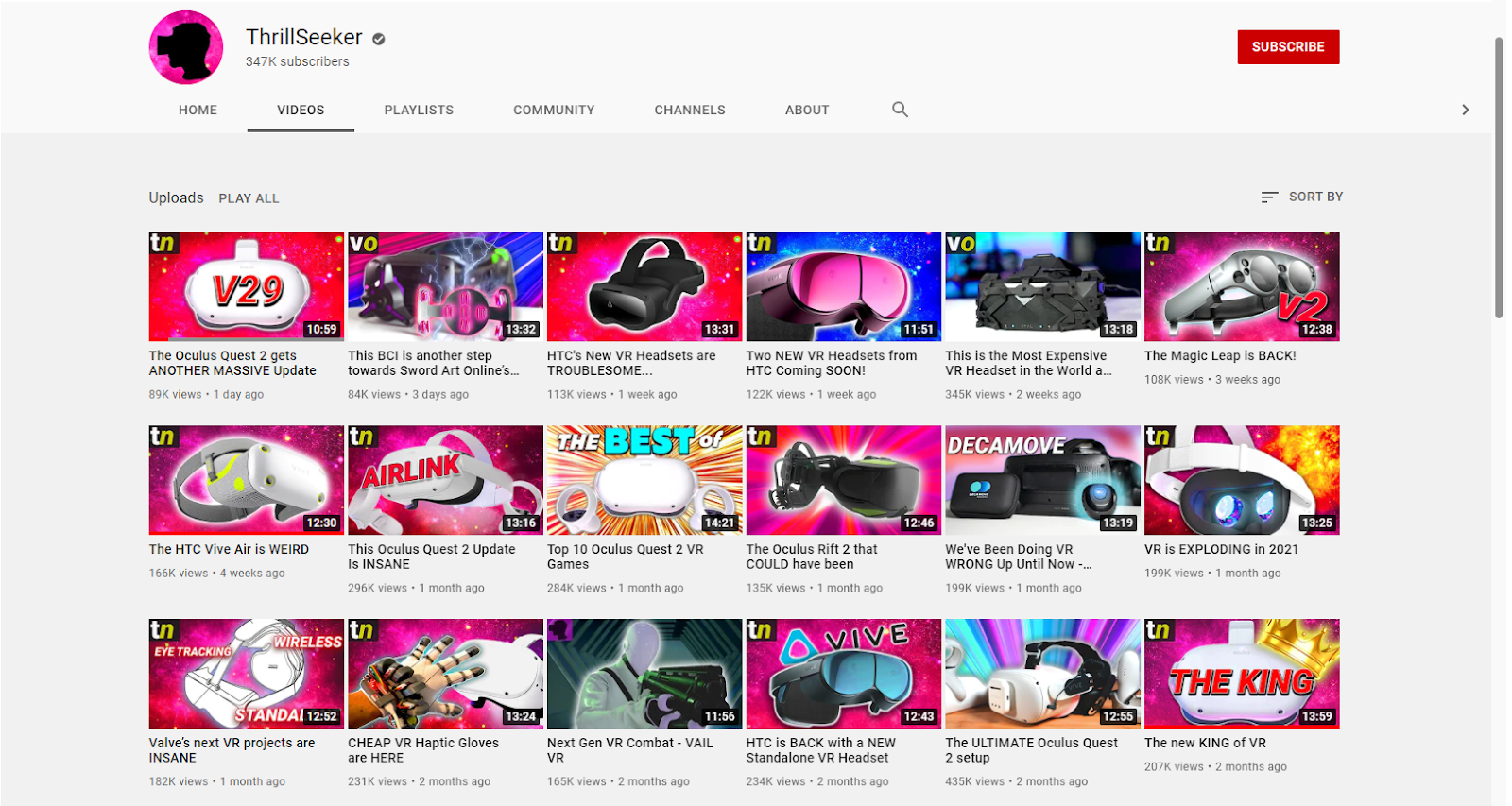This screenshot has height=806, width=1512.
Task: Switch to the Home tab
Action: click(198, 110)
